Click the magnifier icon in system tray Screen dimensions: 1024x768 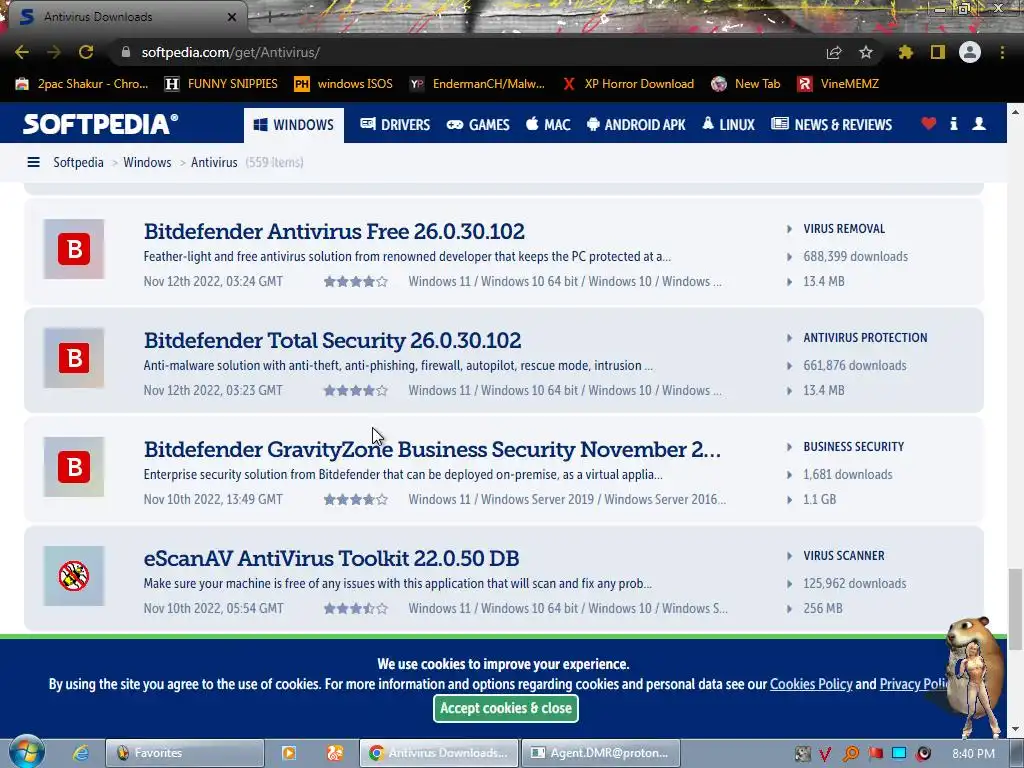pos(850,754)
